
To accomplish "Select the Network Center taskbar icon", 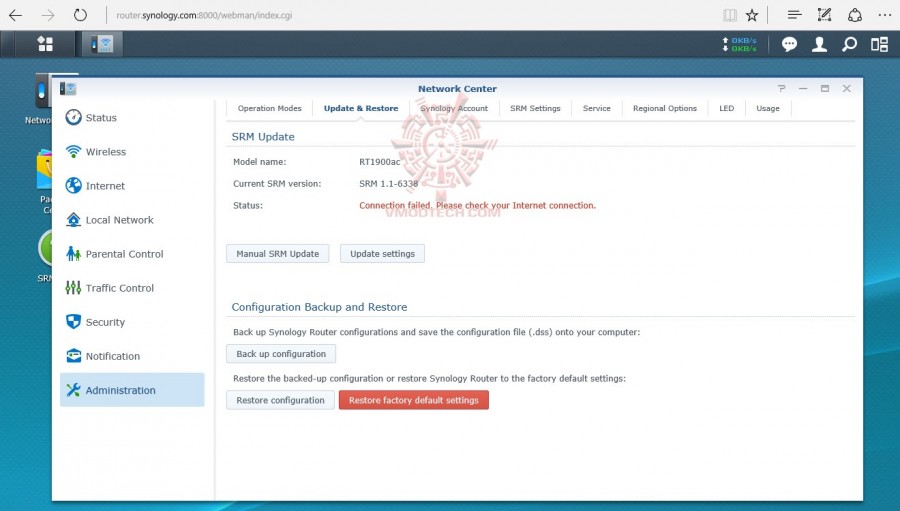I will 102,44.
